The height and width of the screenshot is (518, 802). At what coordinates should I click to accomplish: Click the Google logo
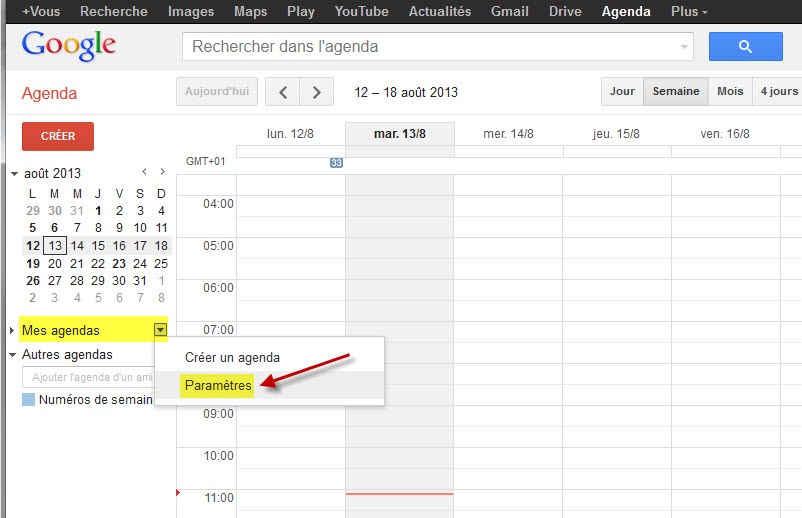[x=69, y=46]
